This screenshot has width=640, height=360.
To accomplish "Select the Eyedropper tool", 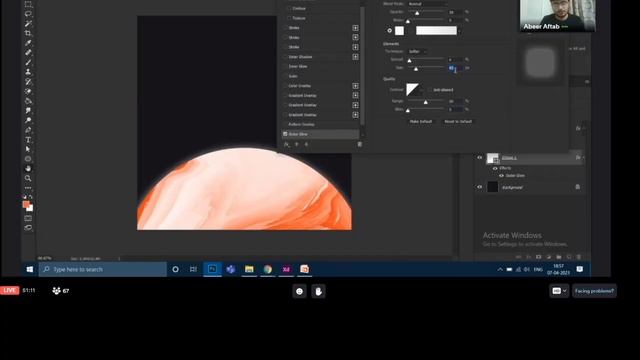I will point(28,43).
